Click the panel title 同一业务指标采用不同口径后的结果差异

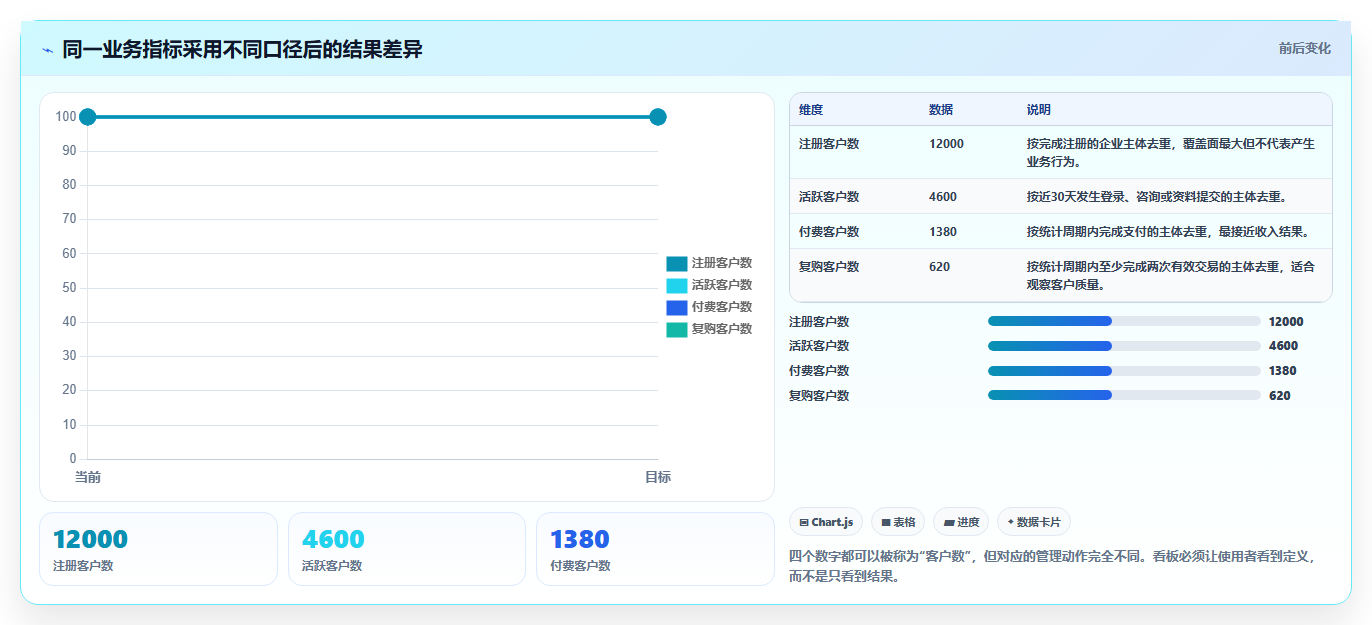point(242,49)
